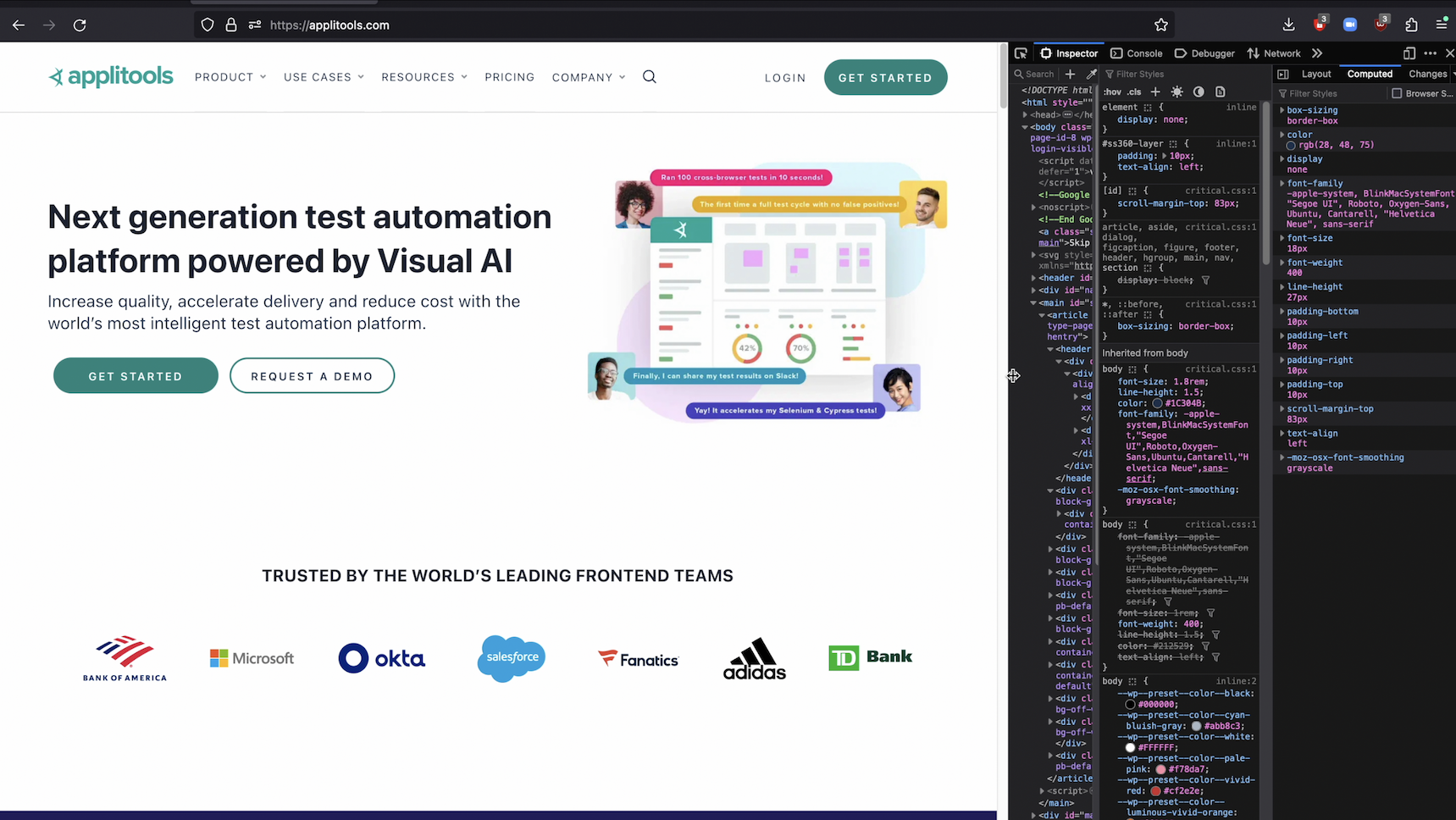Expand the noscript node
Screen dimensions: 1456x820
(1033, 208)
